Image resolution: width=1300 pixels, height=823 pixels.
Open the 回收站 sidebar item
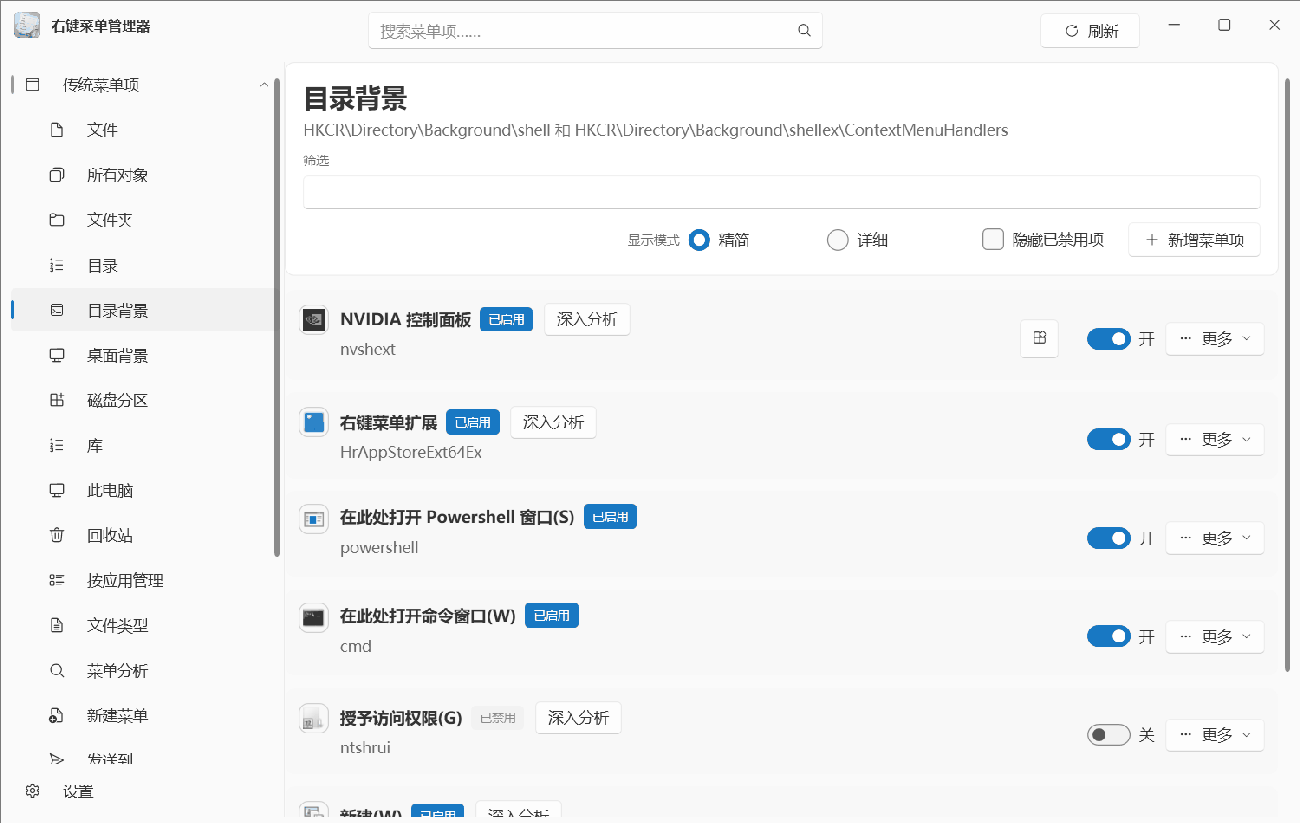coord(143,536)
